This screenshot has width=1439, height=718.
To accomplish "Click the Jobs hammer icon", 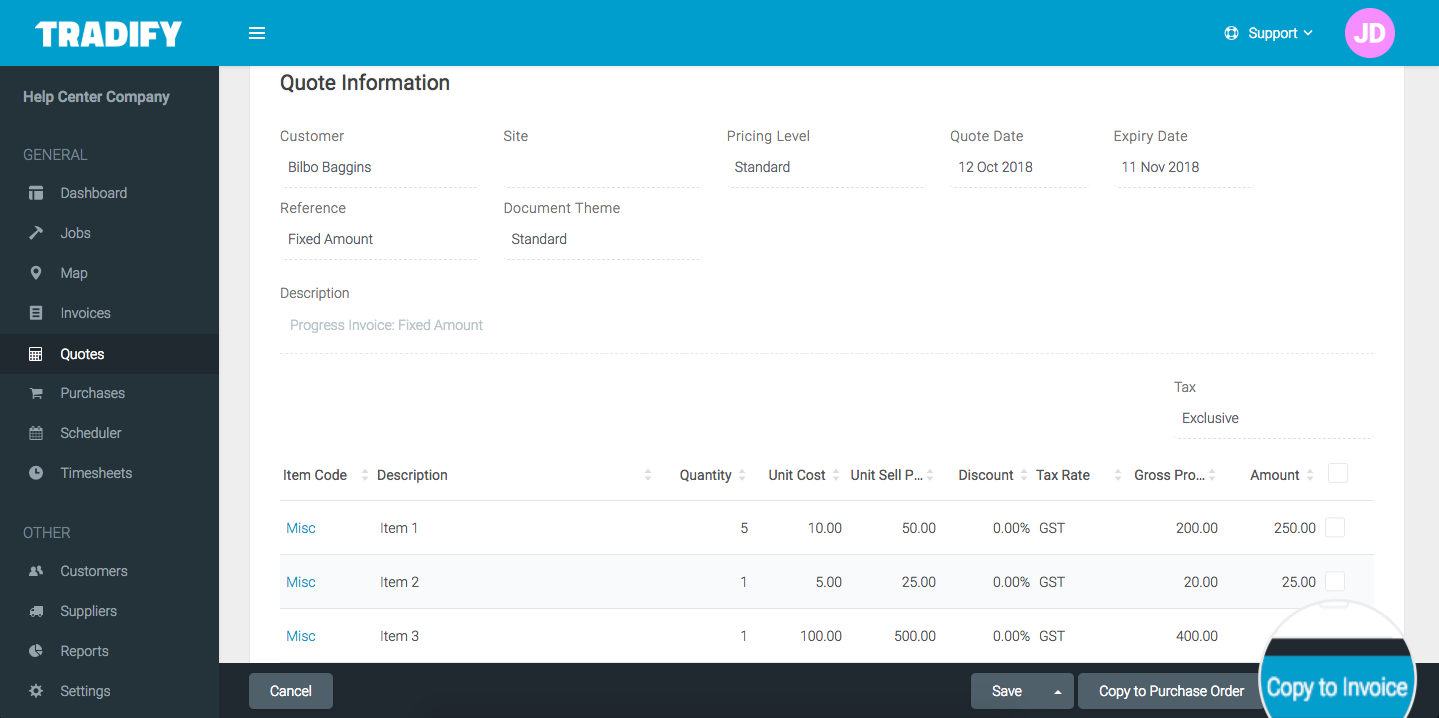I will click(x=36, y=233).
